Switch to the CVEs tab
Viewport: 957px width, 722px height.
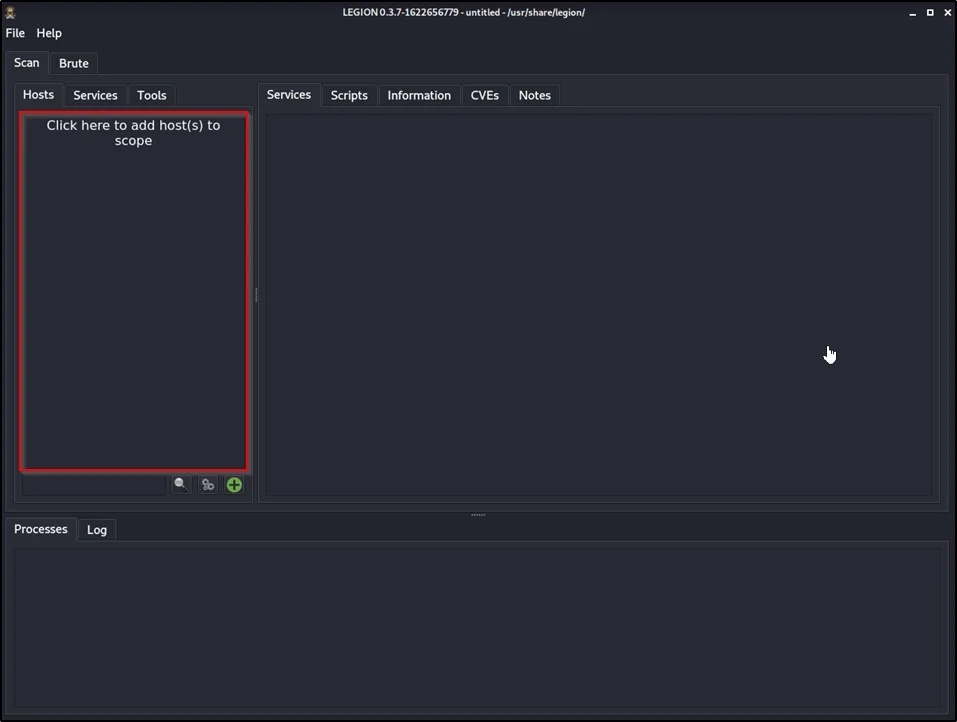(x=485, y=96)
